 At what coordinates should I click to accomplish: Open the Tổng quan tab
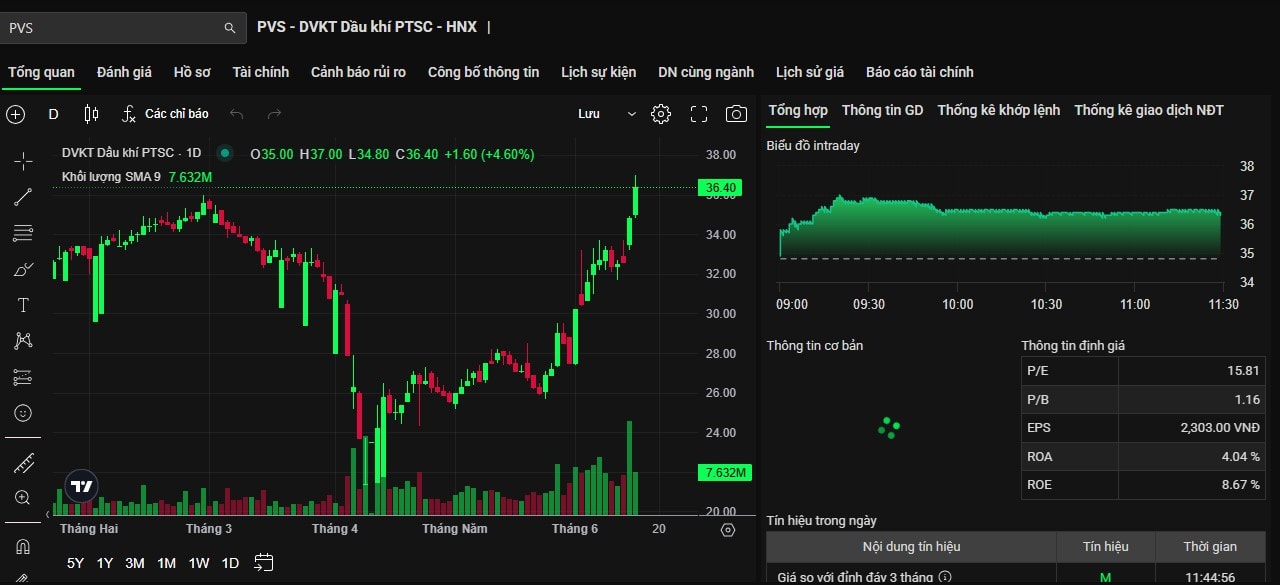coord(41,72)
